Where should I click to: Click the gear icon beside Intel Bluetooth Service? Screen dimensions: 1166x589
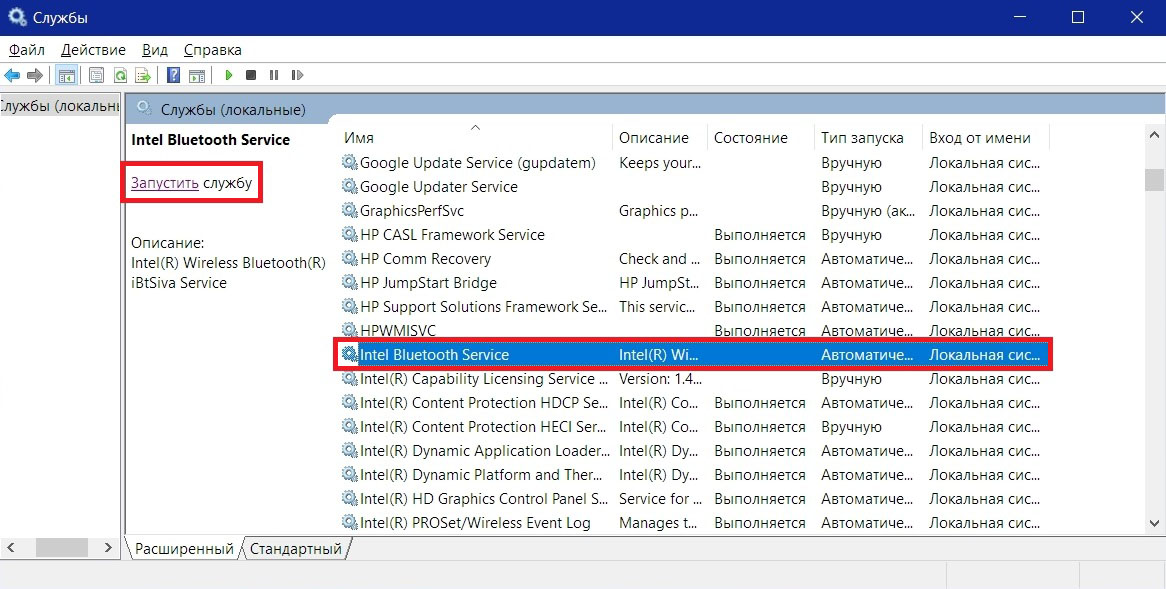(350, 355)
